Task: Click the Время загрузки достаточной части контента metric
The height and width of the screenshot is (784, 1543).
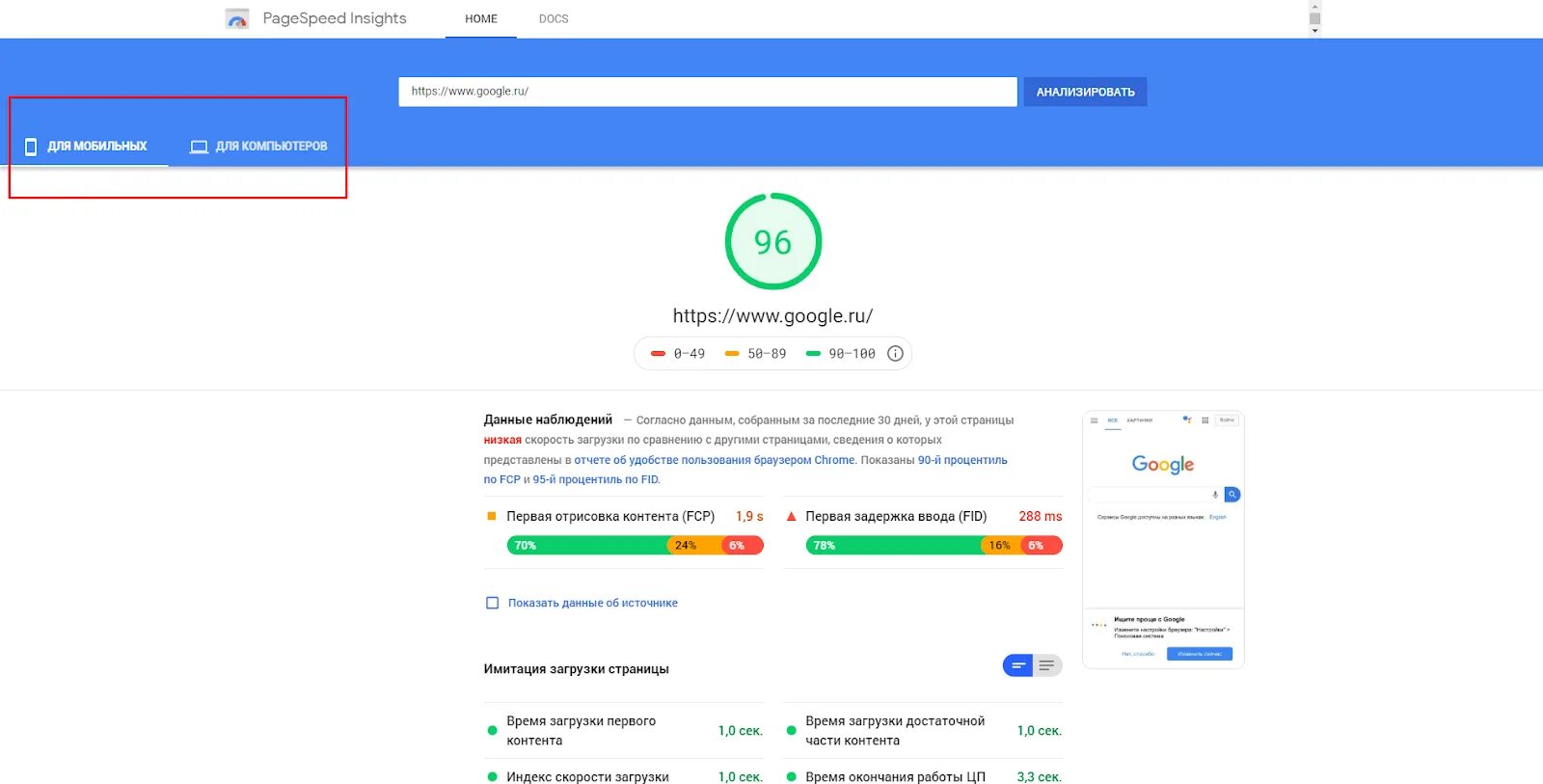Action: pyautogui.click(x=923, y=731)
